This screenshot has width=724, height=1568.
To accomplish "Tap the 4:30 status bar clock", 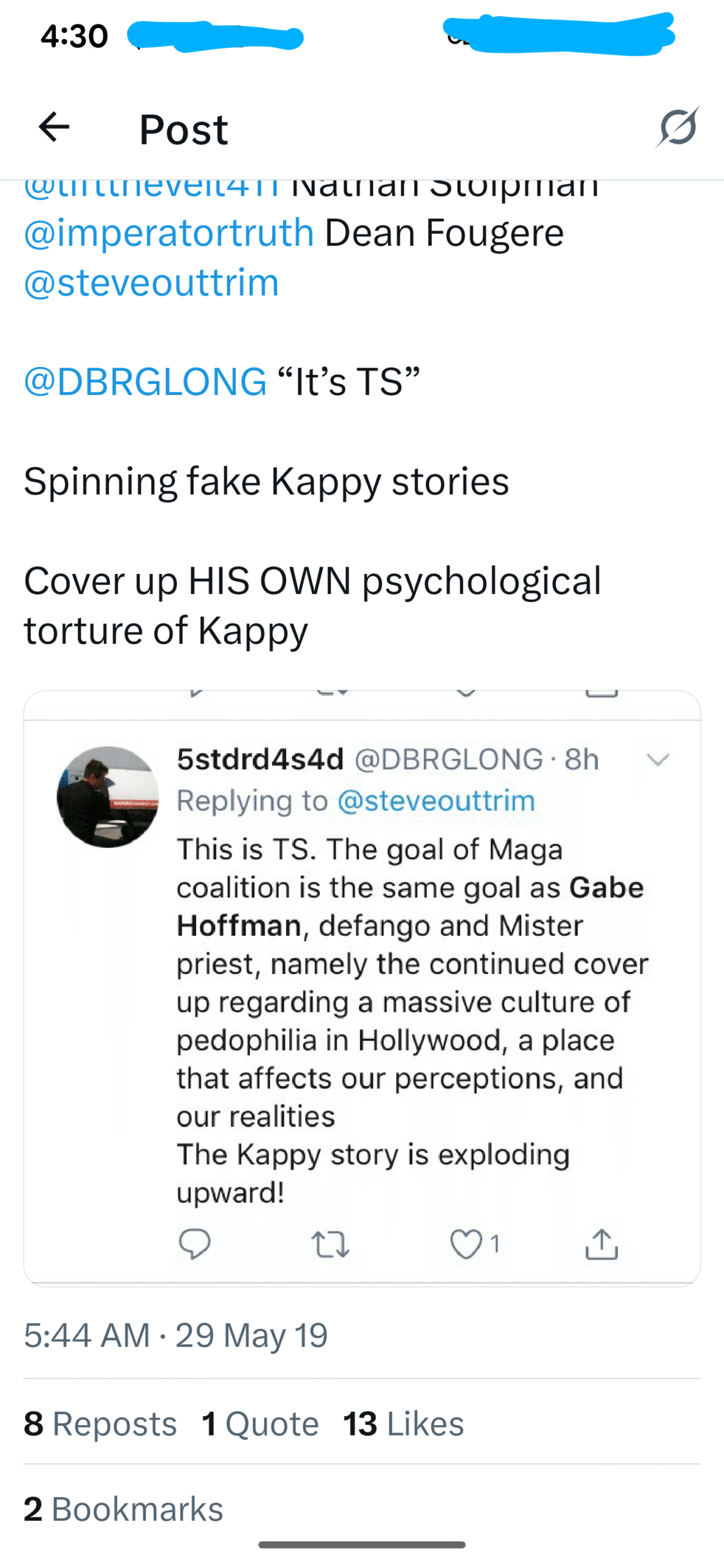I will 74,36.
